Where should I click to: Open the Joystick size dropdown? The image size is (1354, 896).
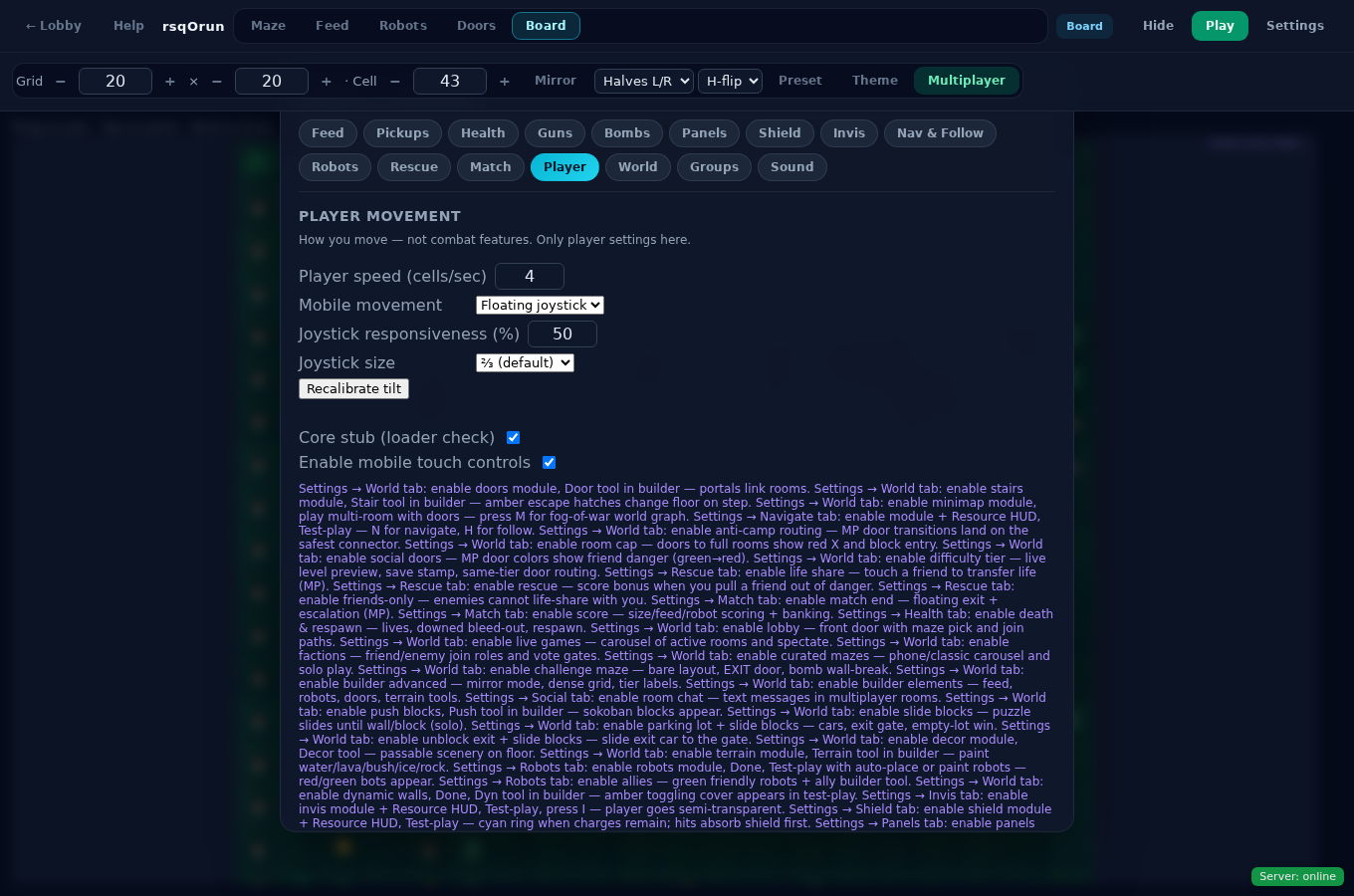525,363
